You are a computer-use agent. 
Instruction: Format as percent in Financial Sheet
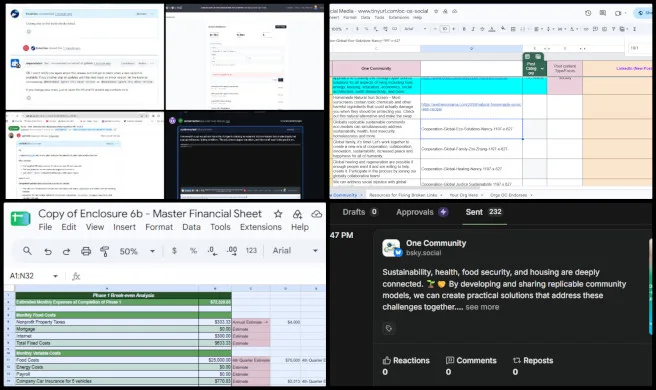tap(193, 250)
